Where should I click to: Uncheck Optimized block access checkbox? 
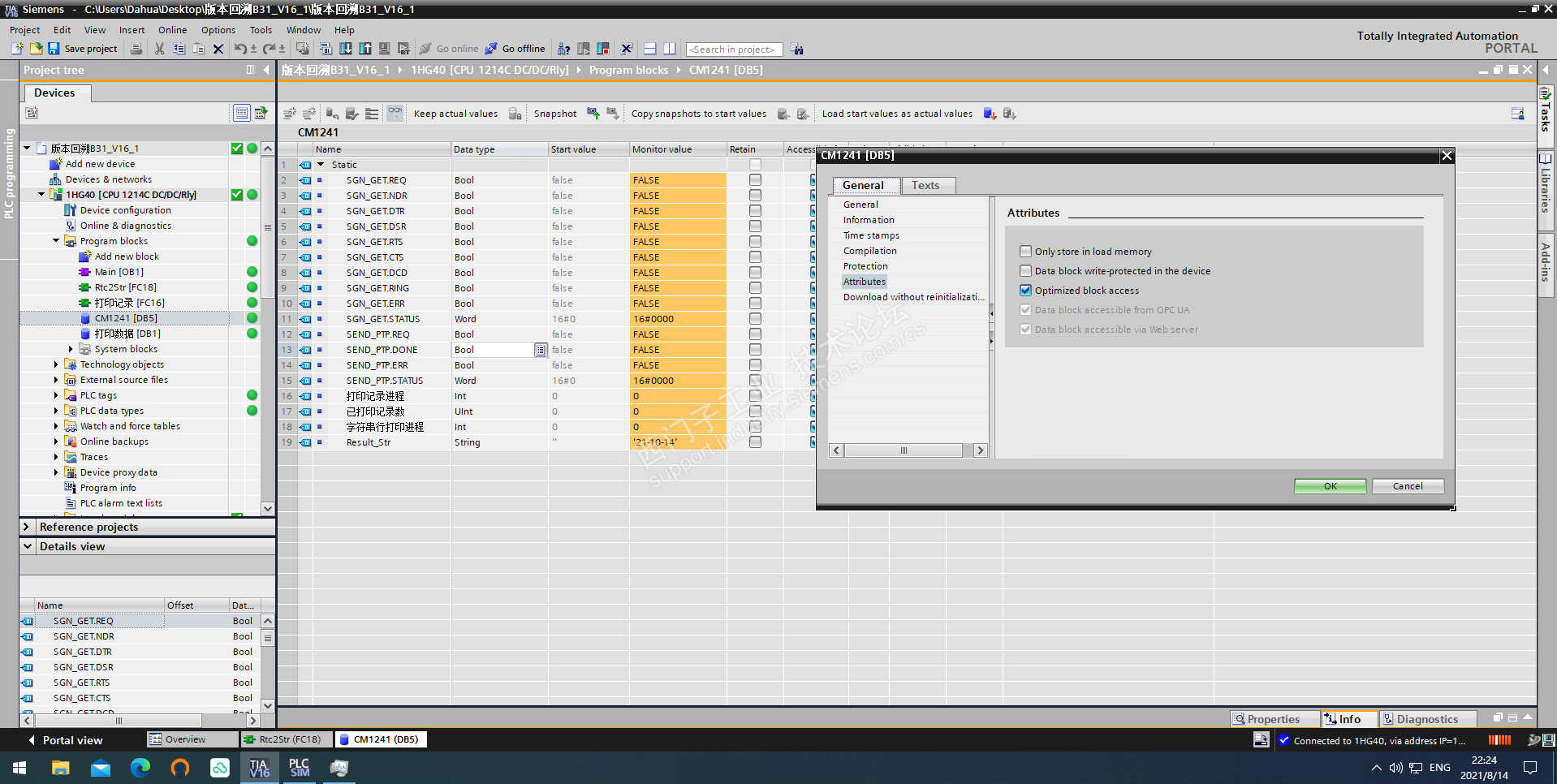(1026, 291)
